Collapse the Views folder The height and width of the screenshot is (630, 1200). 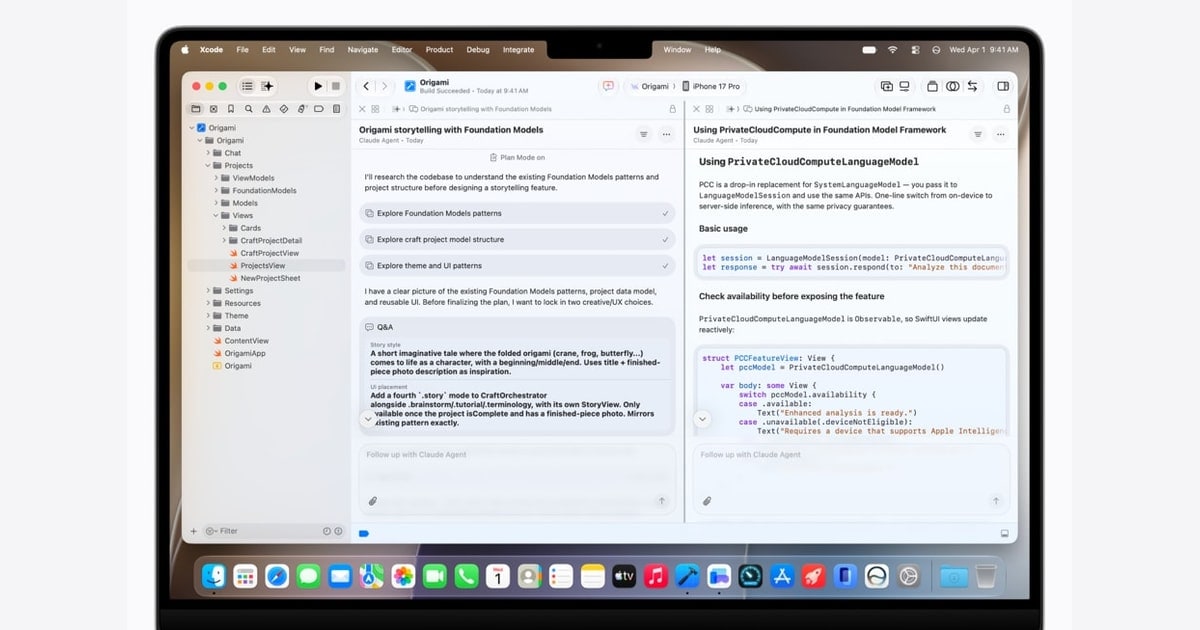tap(217, 215)
